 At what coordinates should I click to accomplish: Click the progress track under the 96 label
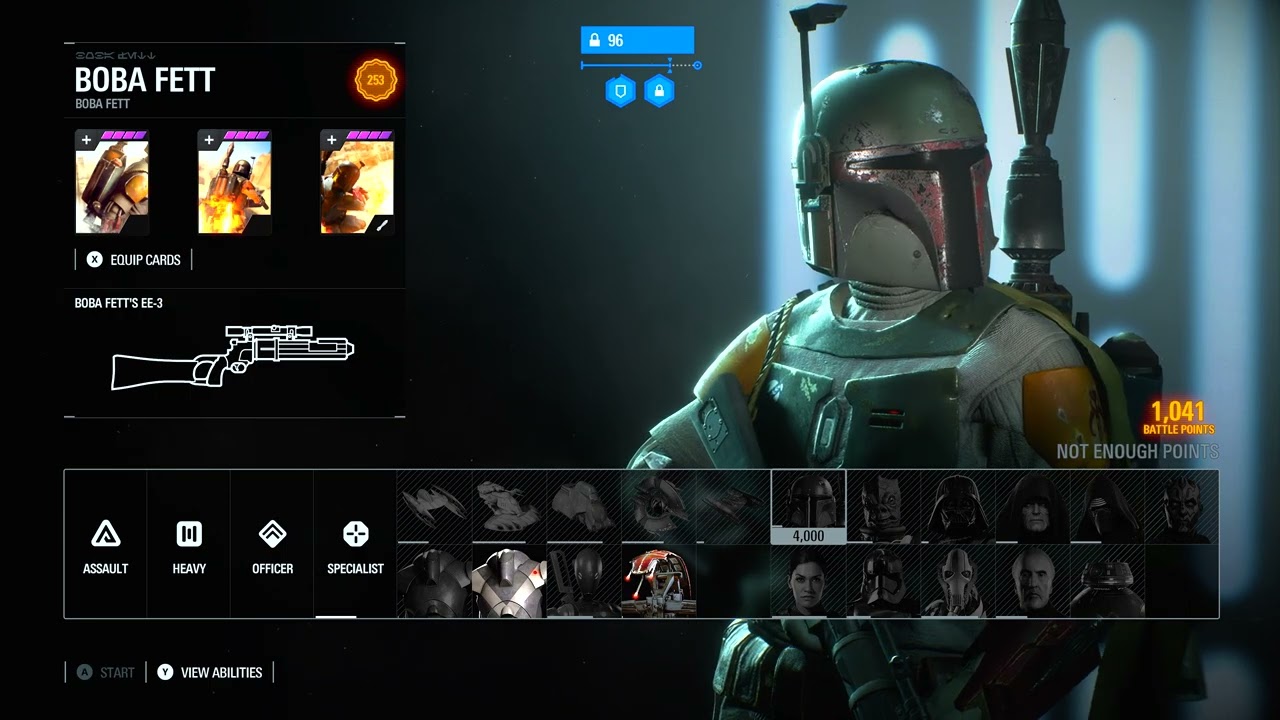coord(641,66)
